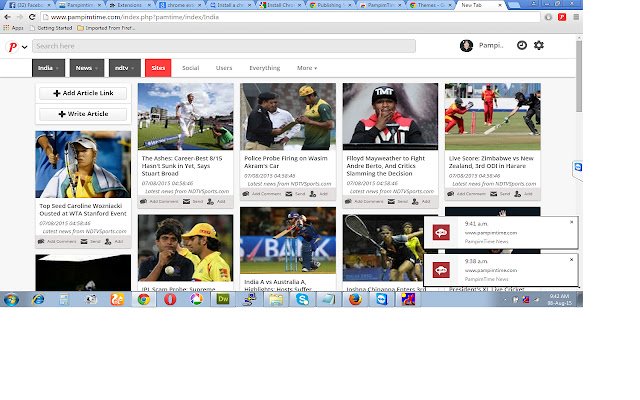
Task: Open Live Score Zimbabwe vs New Zealand article
Action: tap(491, 162)
